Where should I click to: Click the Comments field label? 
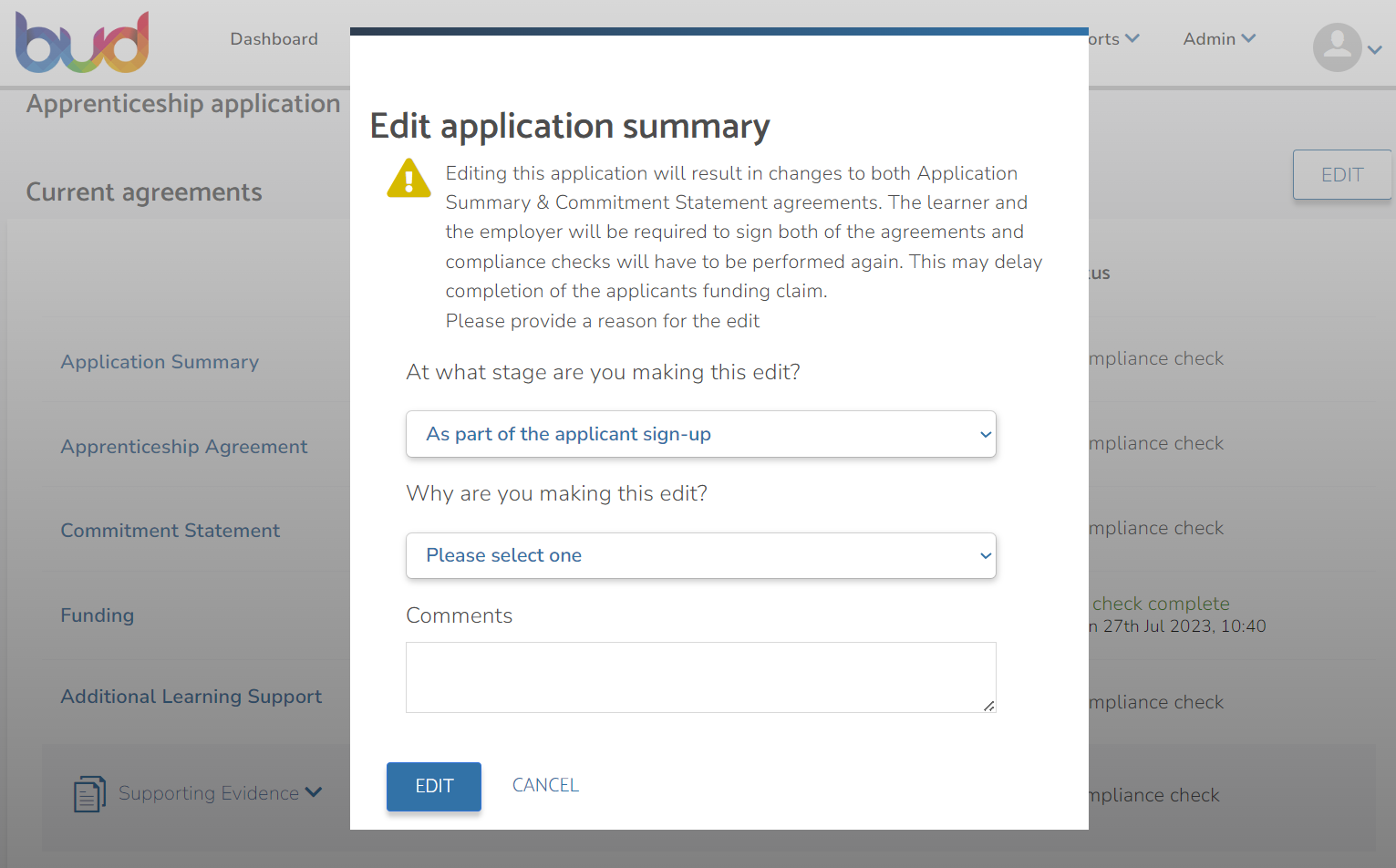click(460, 615)
